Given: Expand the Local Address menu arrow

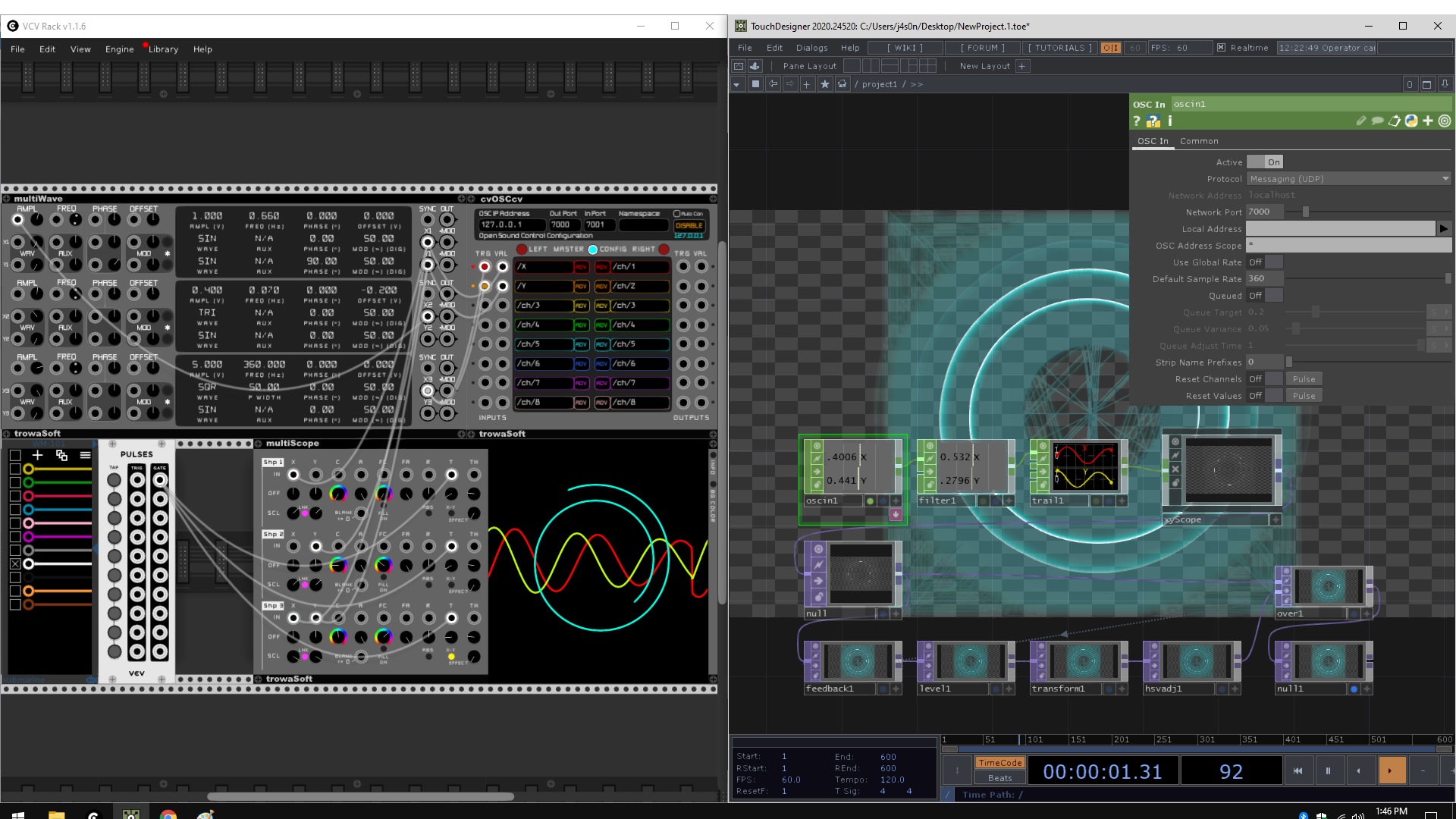Looking at the screenshot, I should (1443, 228).
